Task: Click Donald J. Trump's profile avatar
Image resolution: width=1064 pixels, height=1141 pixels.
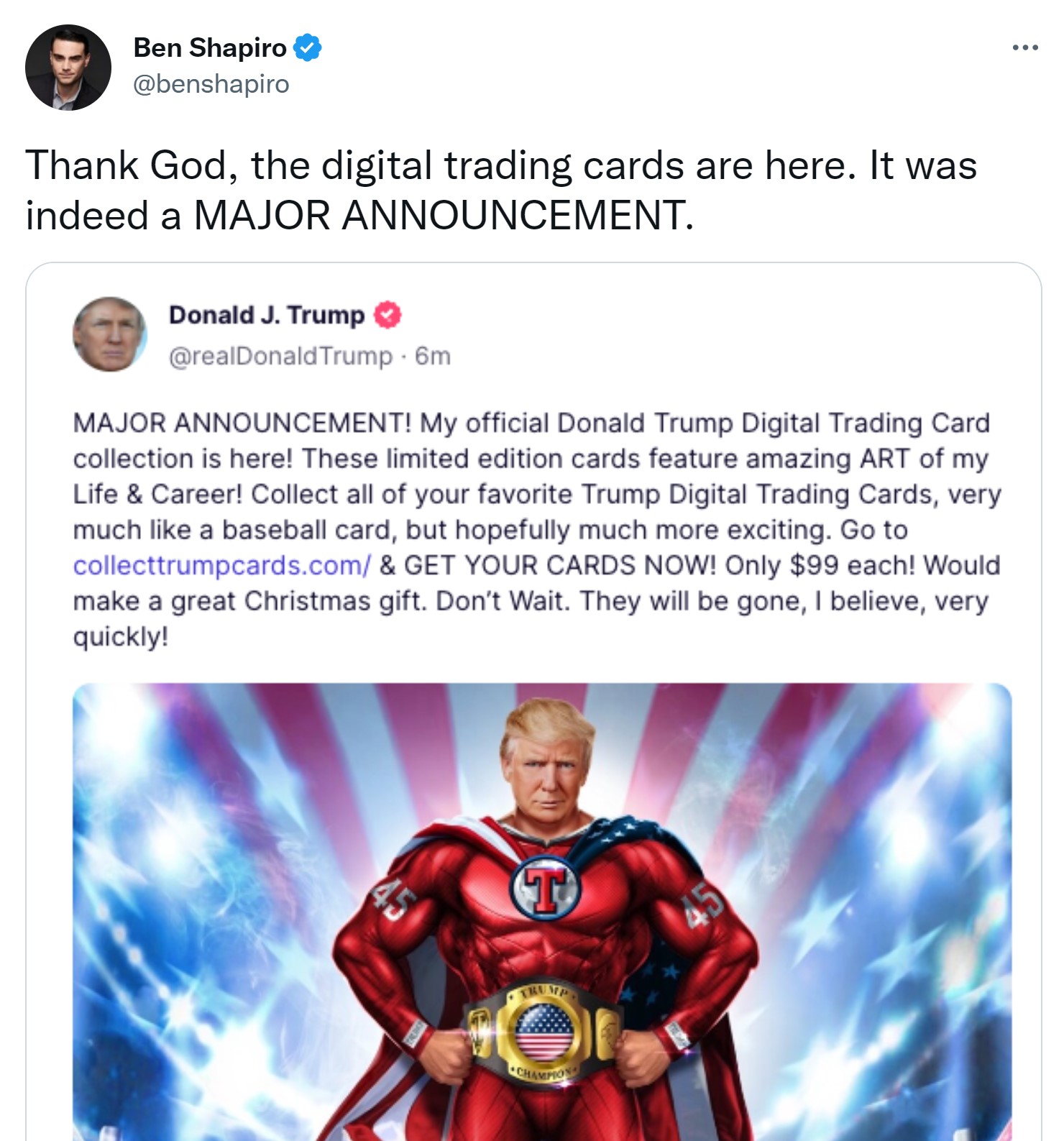Action: click(x=110, y=334)
